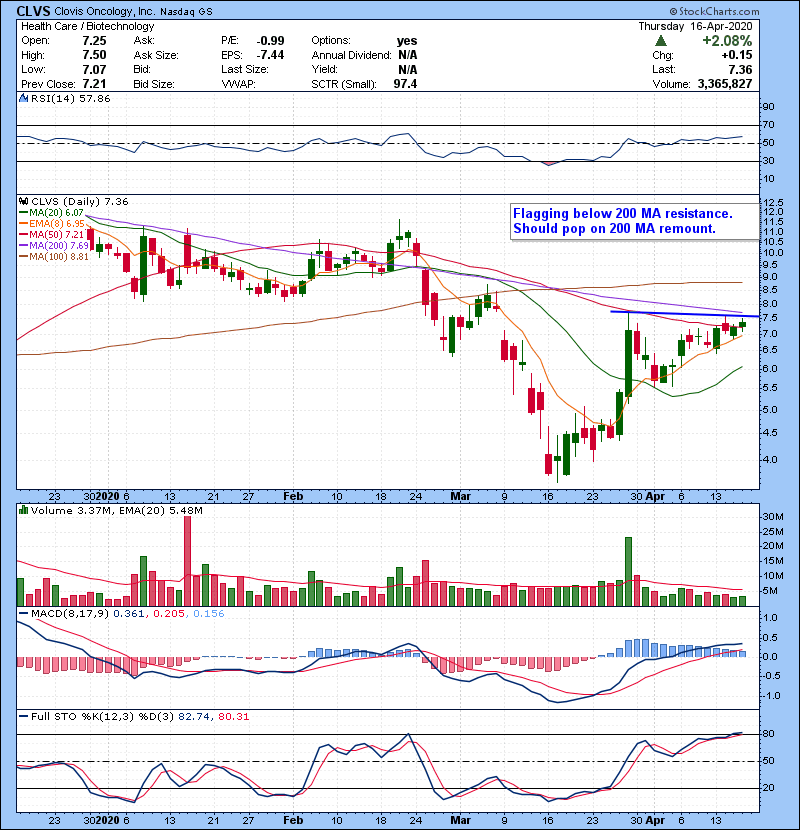
Task: Click the Last price 7.36
Action: click(x=740, y=69)
